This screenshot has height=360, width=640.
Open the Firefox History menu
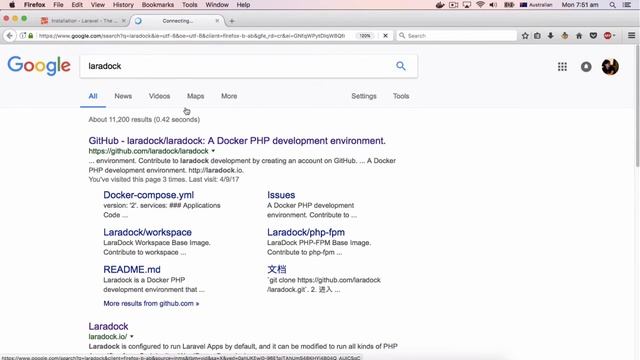pos(123,5)
